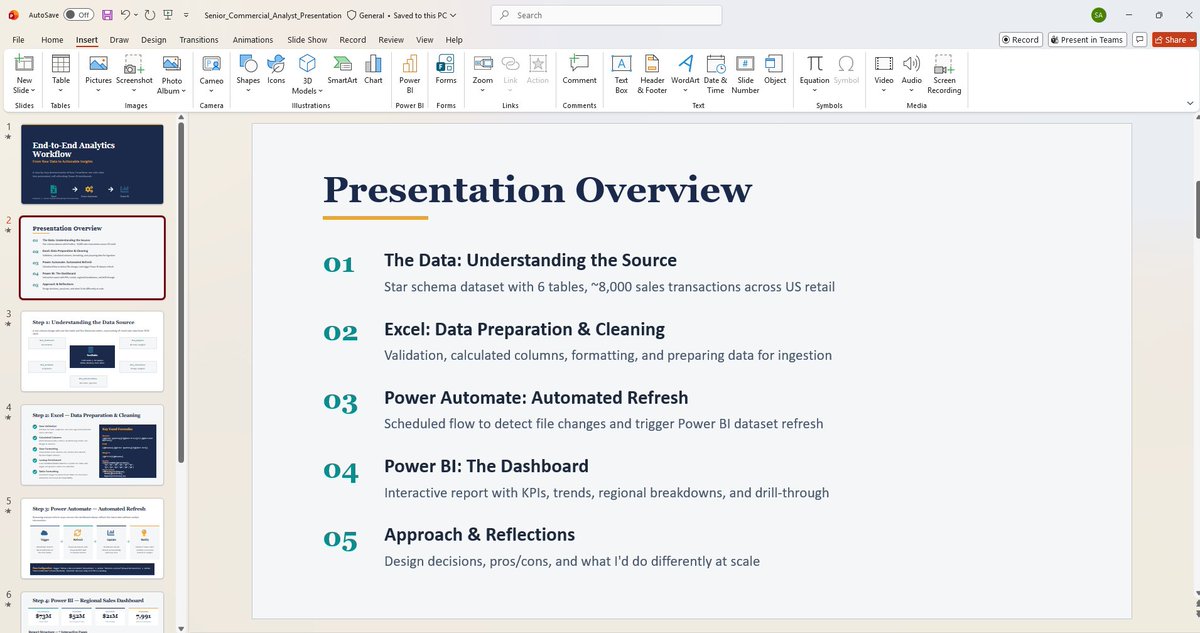
Task: Expand the Equation dropdown arrow
Action: [x=815, y=90]
